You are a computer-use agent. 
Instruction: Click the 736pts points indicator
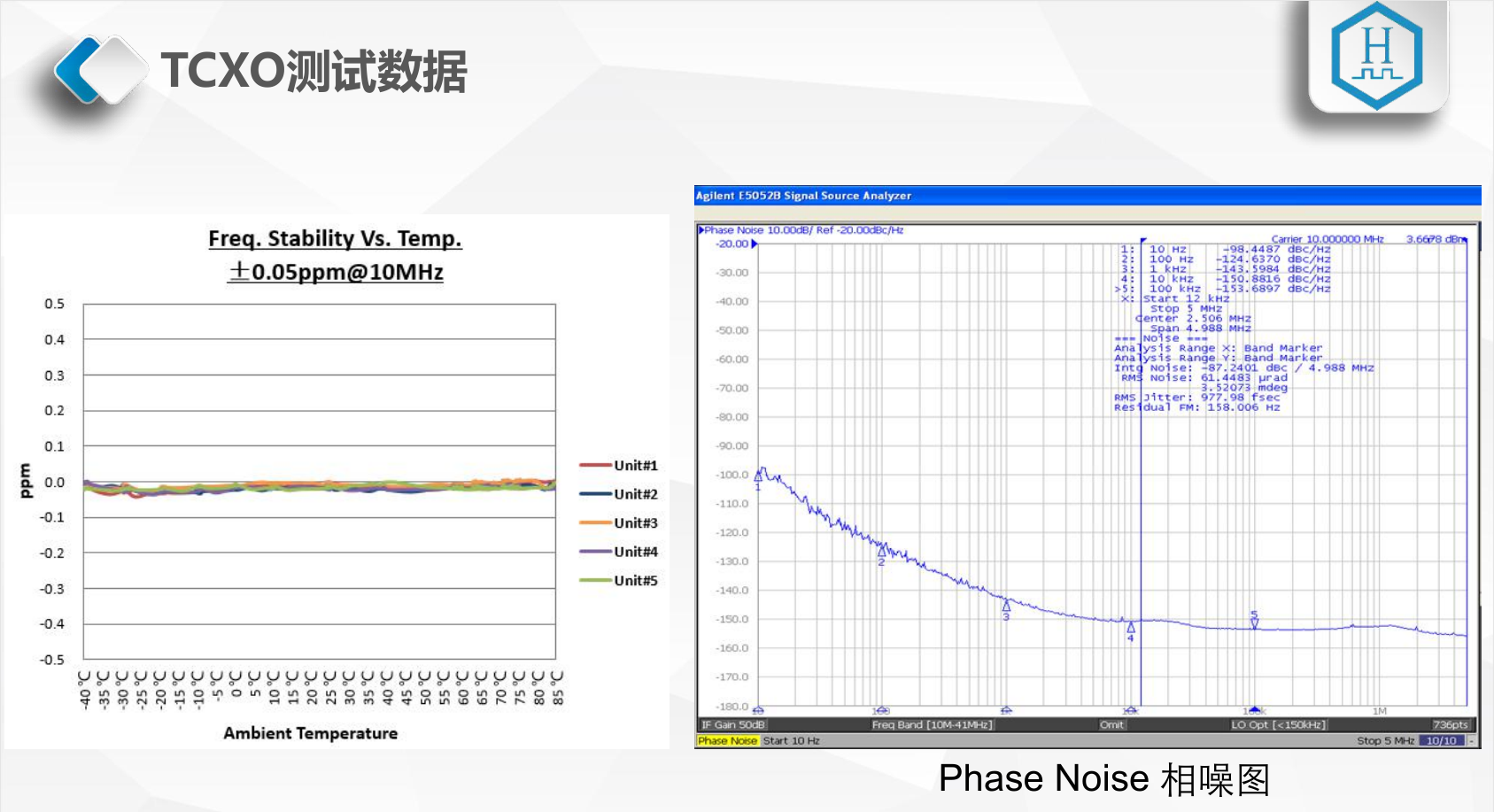point(1450,725)
